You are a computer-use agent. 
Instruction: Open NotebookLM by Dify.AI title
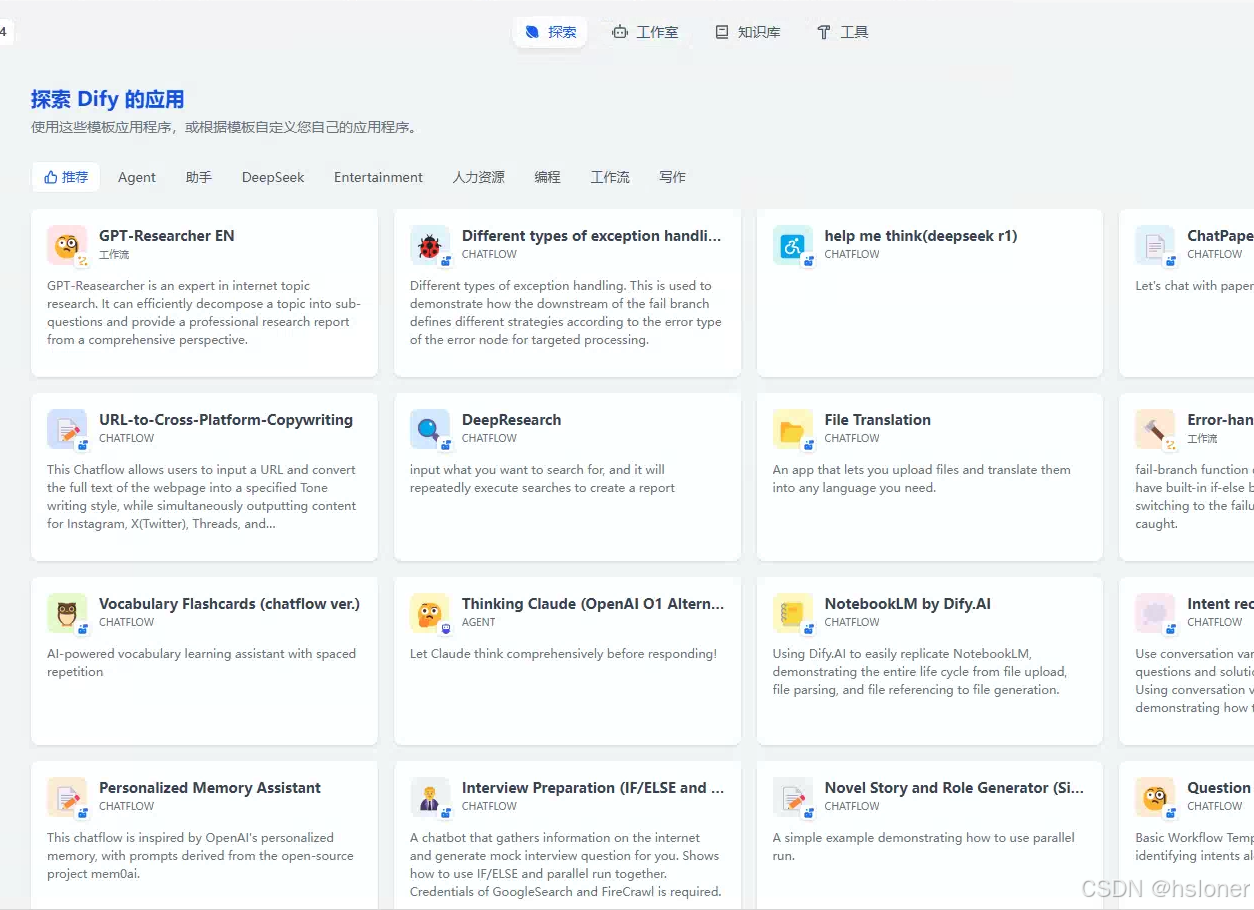pos(908,604)
